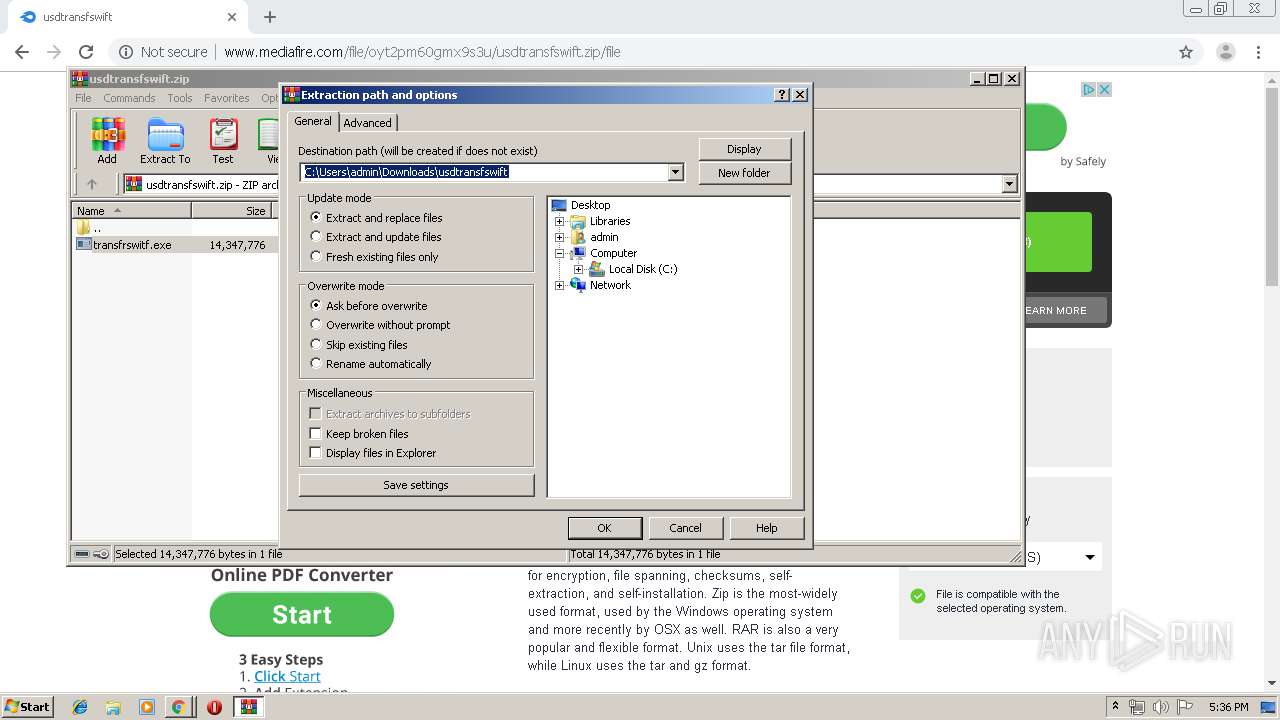Click the WinRAR Add toolbar icon

click(107, 141)
